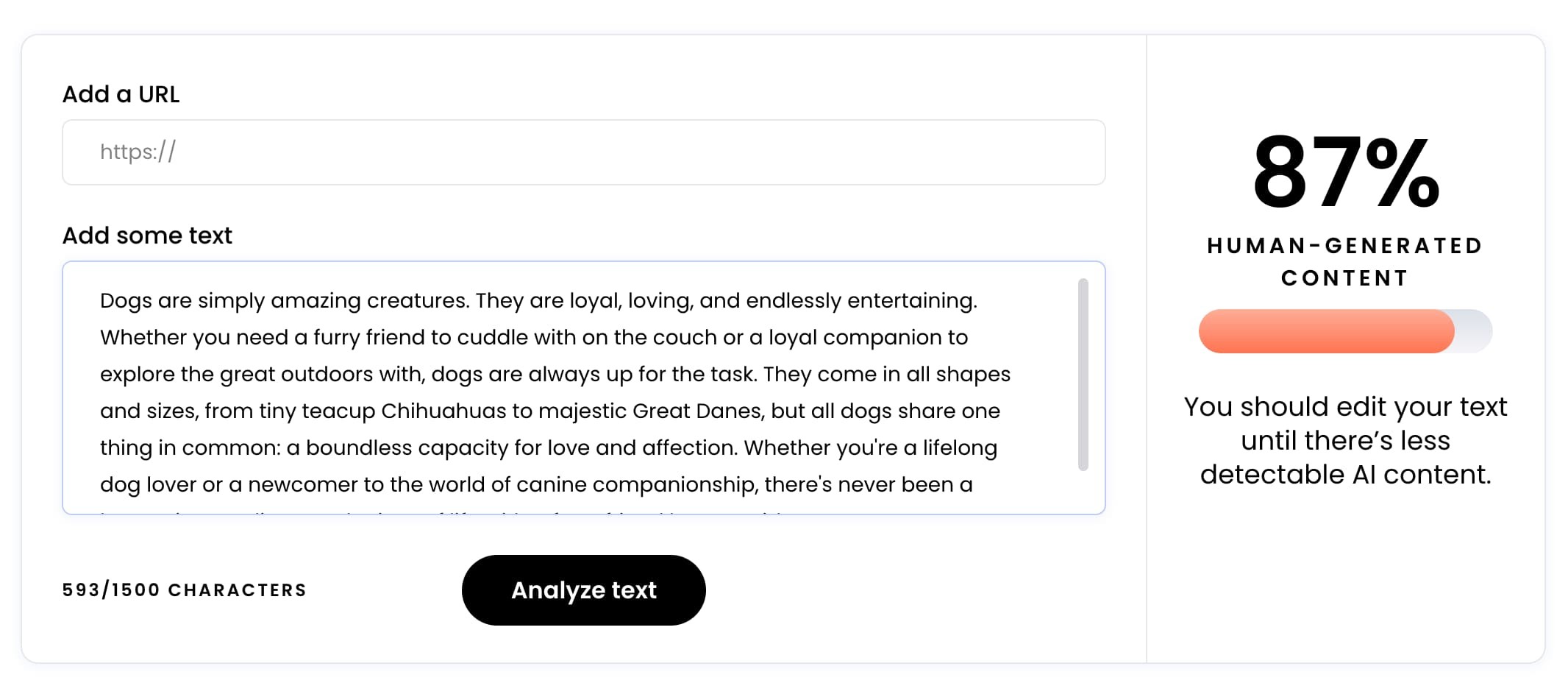Click the "Add some text" label

pos(147,236)
